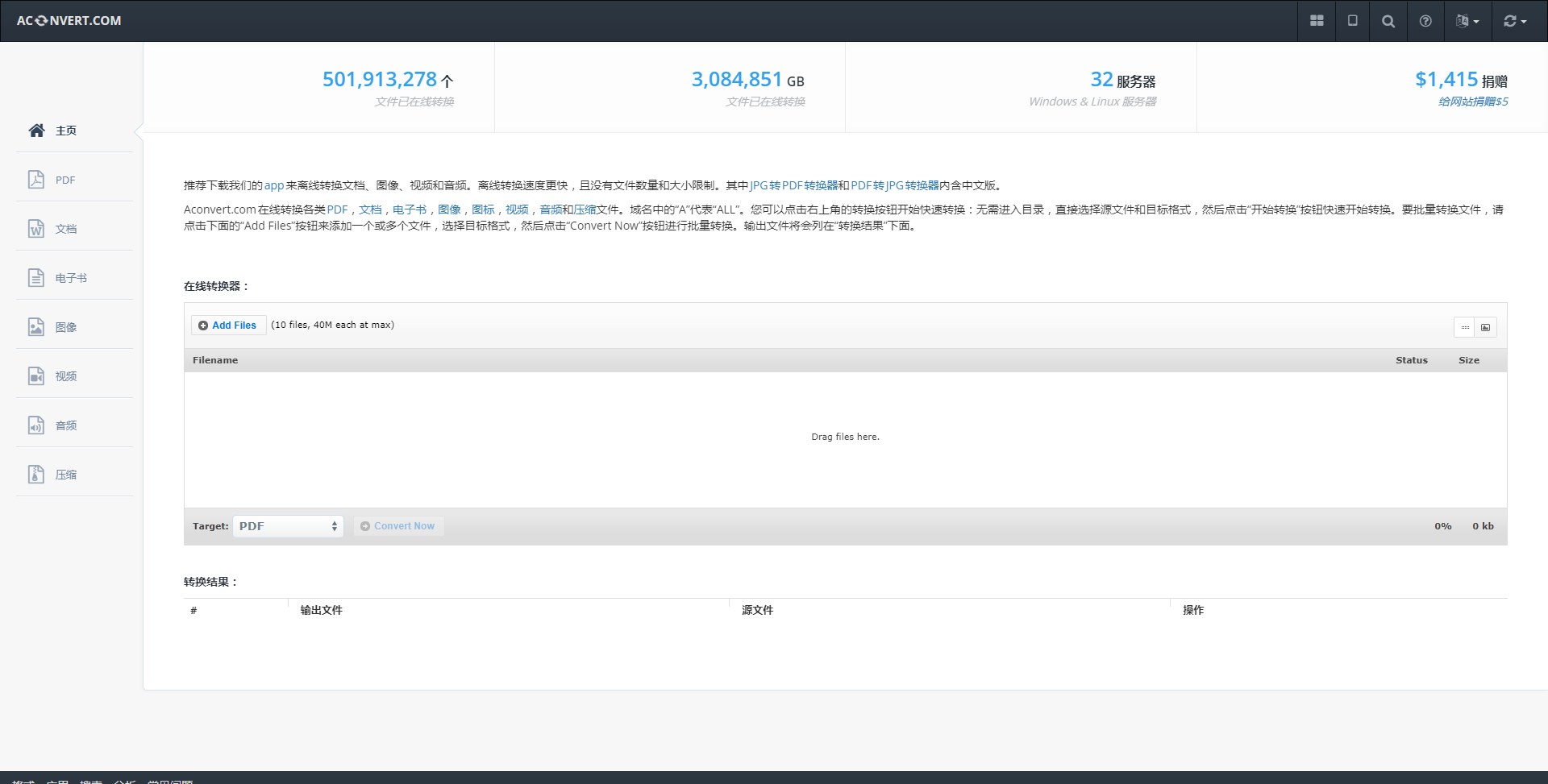Click the PDF file icon in sidebar
The image size is (1548, 784).
tap(36, 180)
